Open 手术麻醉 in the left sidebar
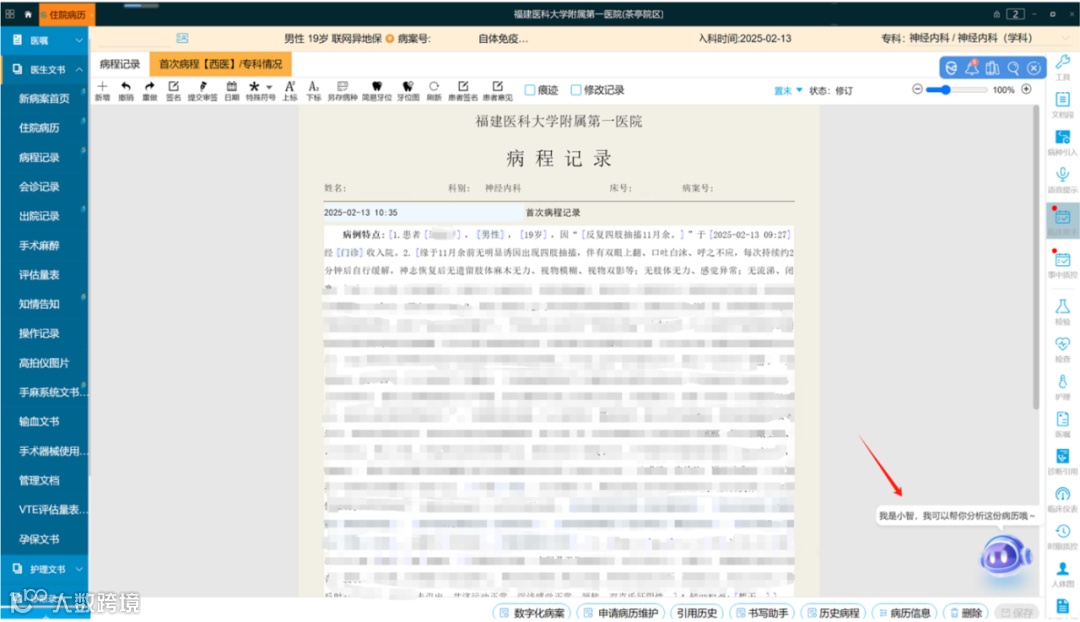 [x=39, y=245]
